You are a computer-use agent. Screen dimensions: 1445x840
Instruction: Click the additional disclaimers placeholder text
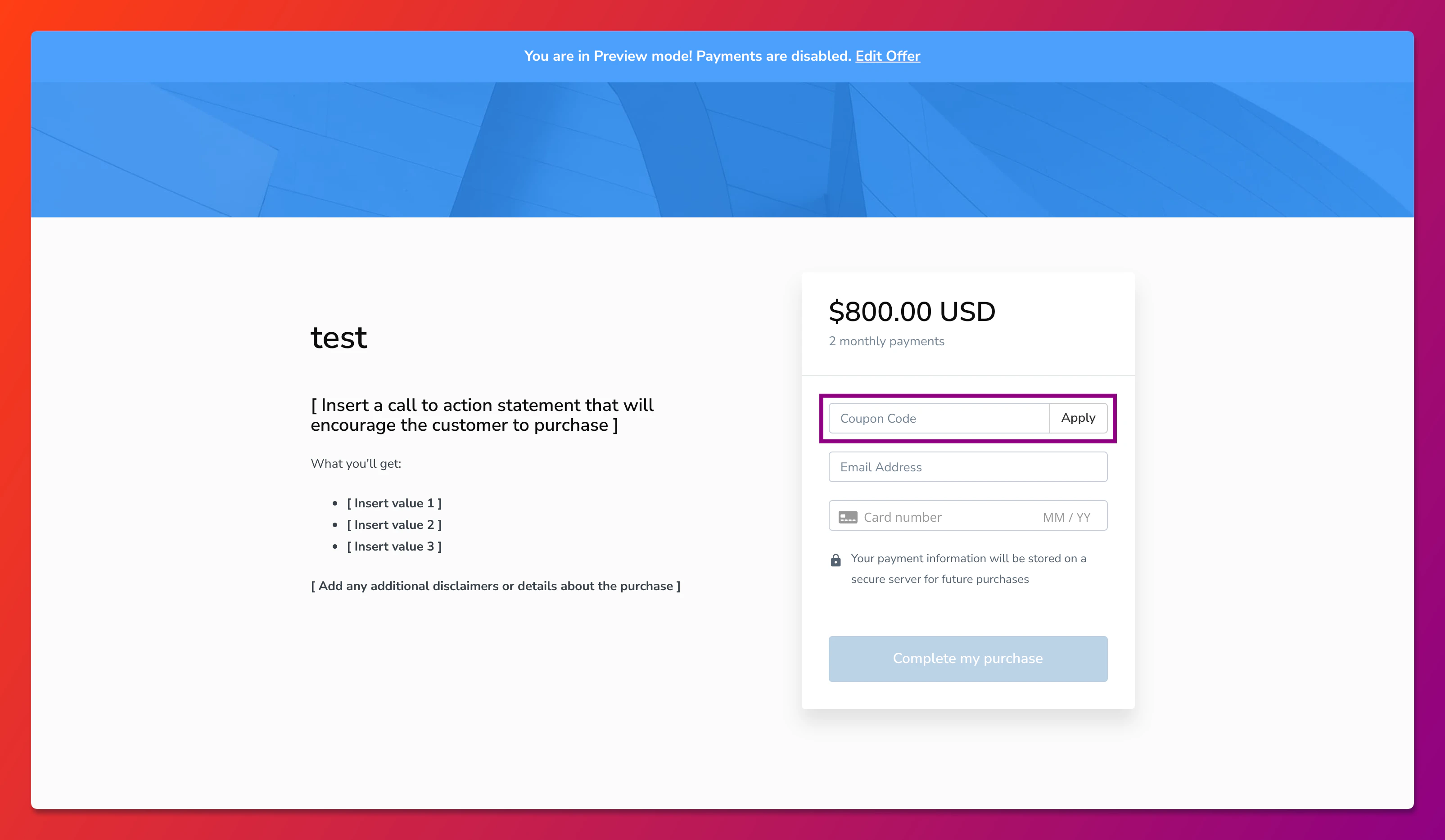(496, 586)
